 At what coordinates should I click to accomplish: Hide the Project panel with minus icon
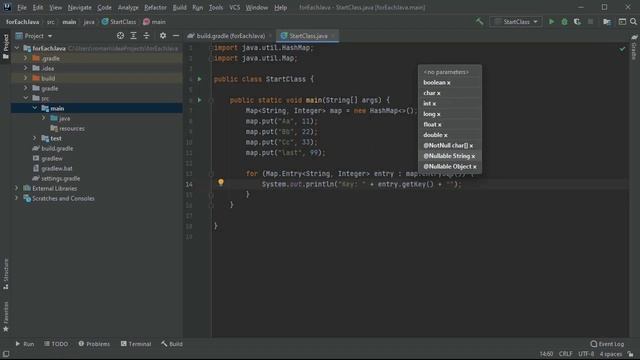tap(176, 36)
